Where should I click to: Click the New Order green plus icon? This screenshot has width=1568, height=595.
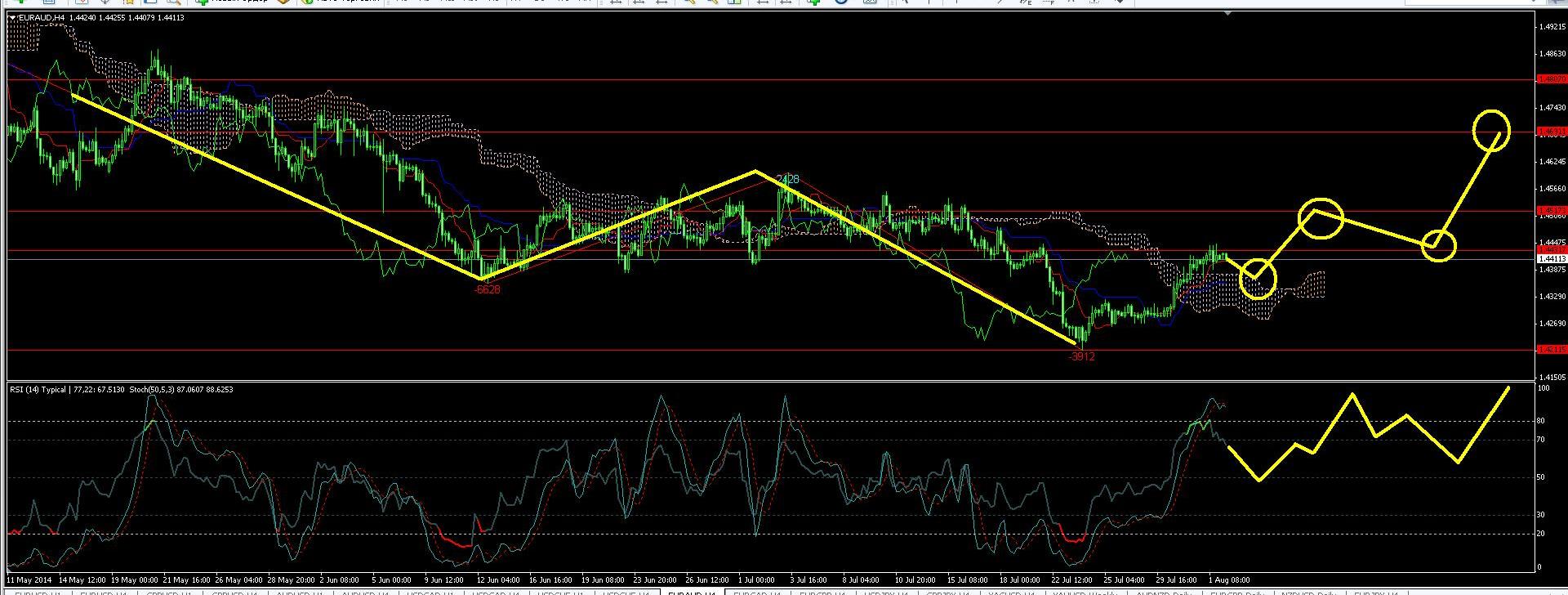pos(202,2)
